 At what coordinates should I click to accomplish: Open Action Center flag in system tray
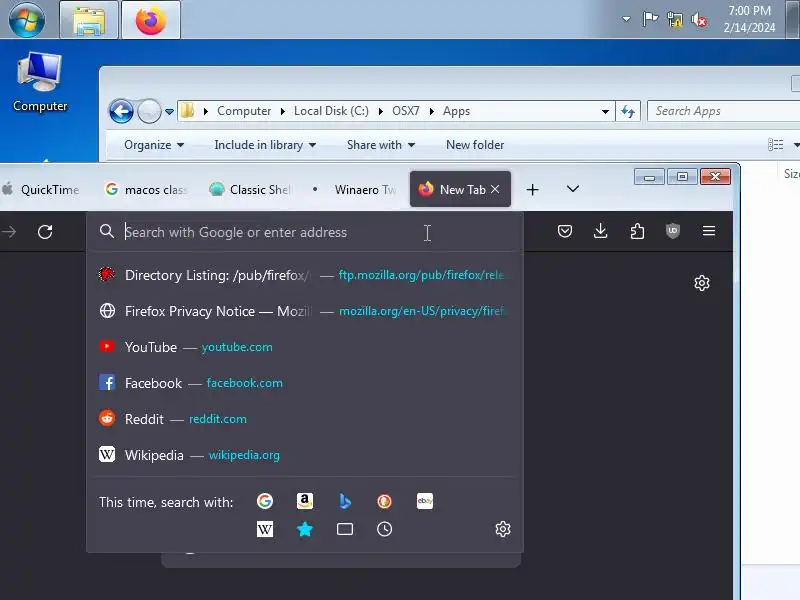(x=650, y=20)
